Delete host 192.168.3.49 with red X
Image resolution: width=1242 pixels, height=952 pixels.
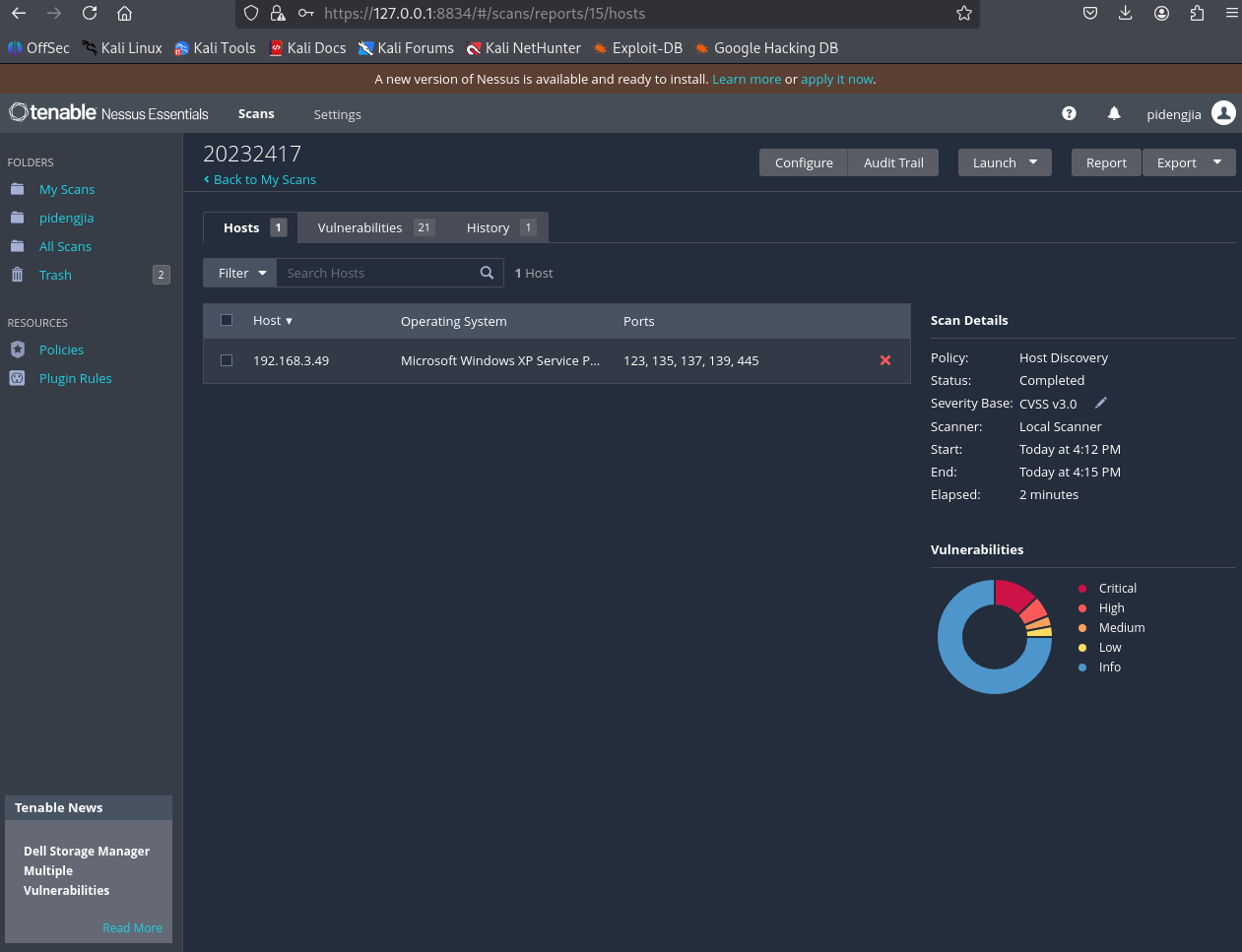(x=885, y=360)
